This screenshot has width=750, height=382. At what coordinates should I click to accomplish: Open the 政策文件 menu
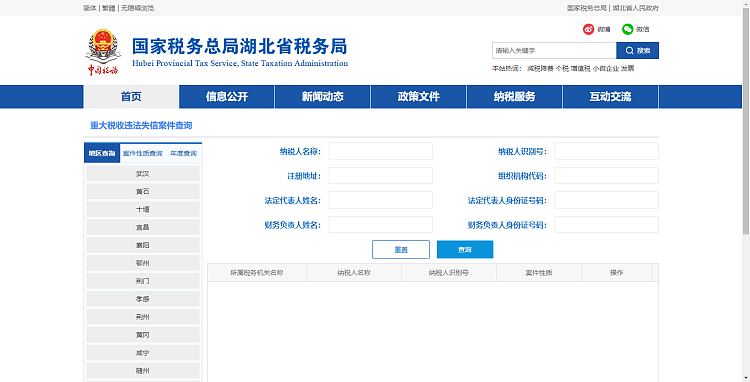(x=419, y=97)
